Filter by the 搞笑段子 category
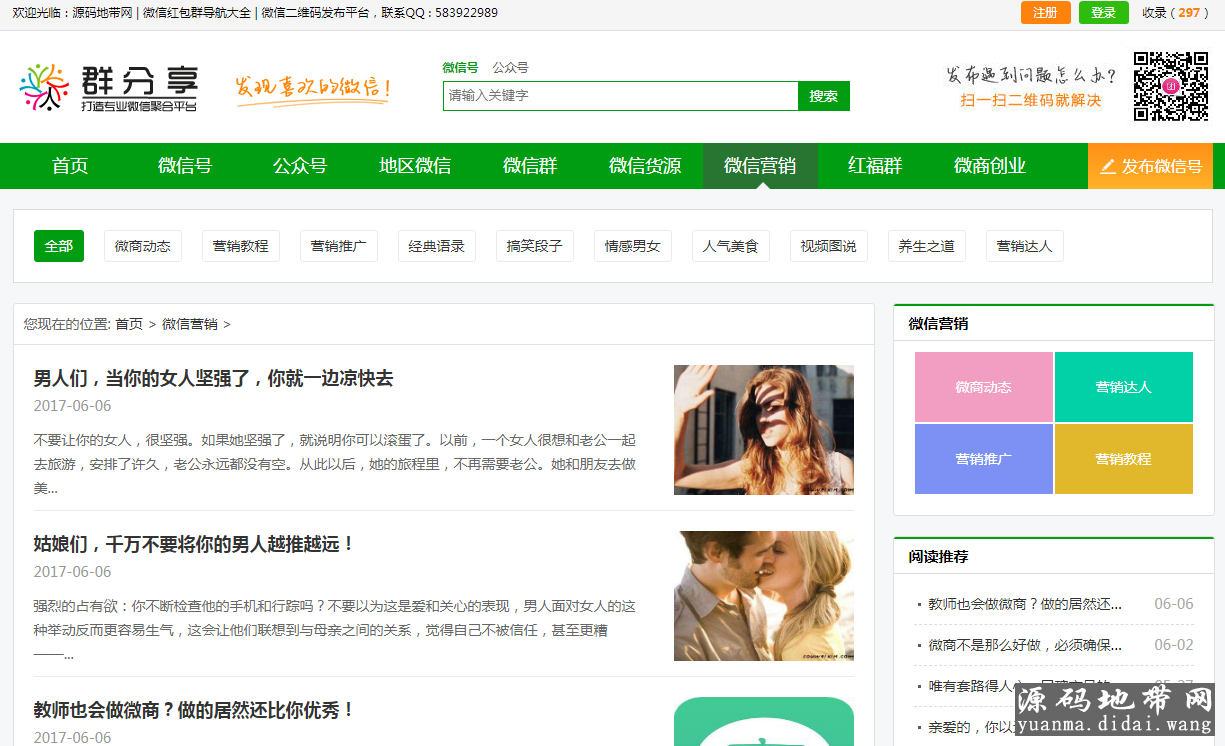This screenshot has height=746, width=1225. 534,246
